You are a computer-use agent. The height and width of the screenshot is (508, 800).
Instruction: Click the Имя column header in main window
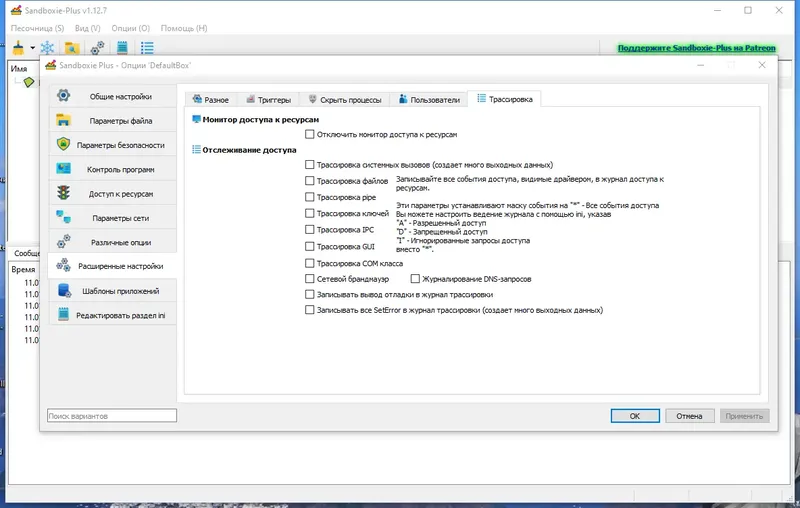click(x=19, y=68)
